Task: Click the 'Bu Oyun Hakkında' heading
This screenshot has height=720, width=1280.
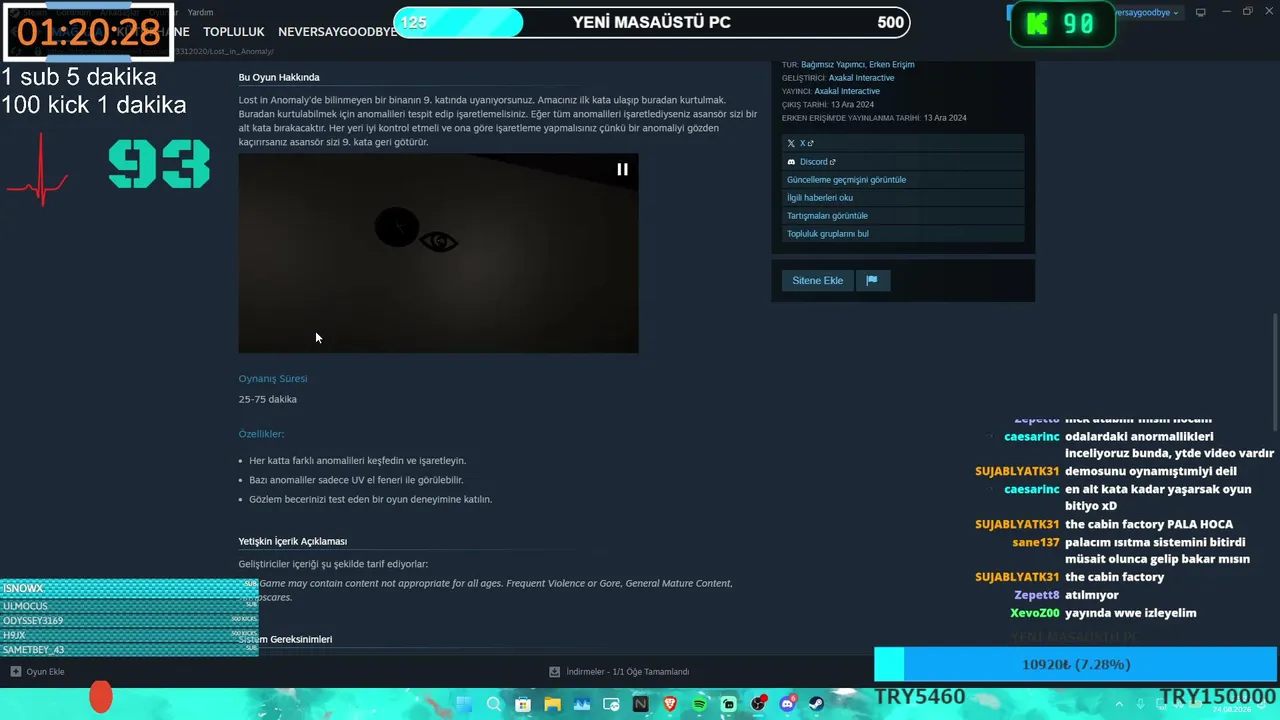Action: pyautogui.click(x=279, y=78)
